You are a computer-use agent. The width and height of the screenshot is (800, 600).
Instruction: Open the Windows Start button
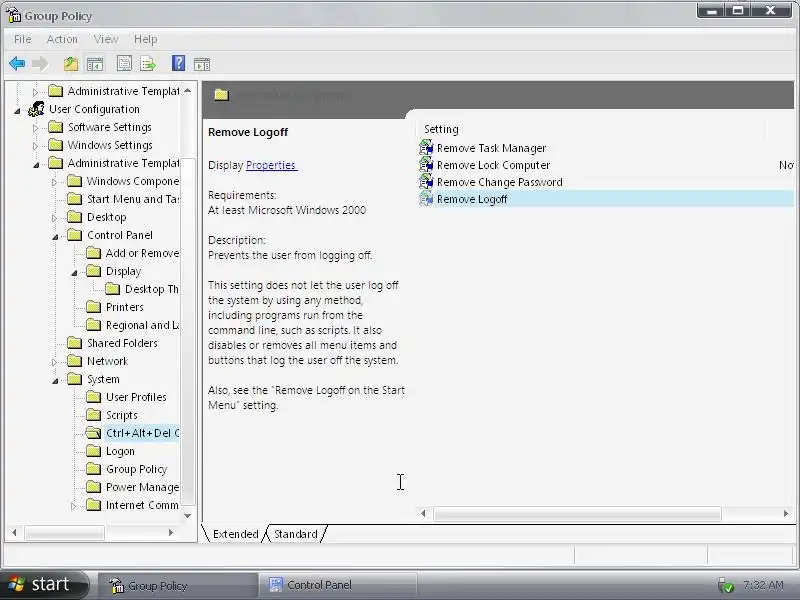45,584
